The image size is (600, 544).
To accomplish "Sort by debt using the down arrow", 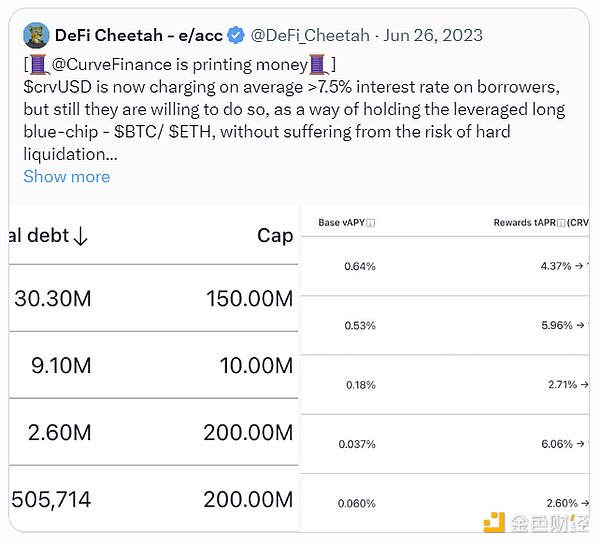I will (x=81, y=236).
